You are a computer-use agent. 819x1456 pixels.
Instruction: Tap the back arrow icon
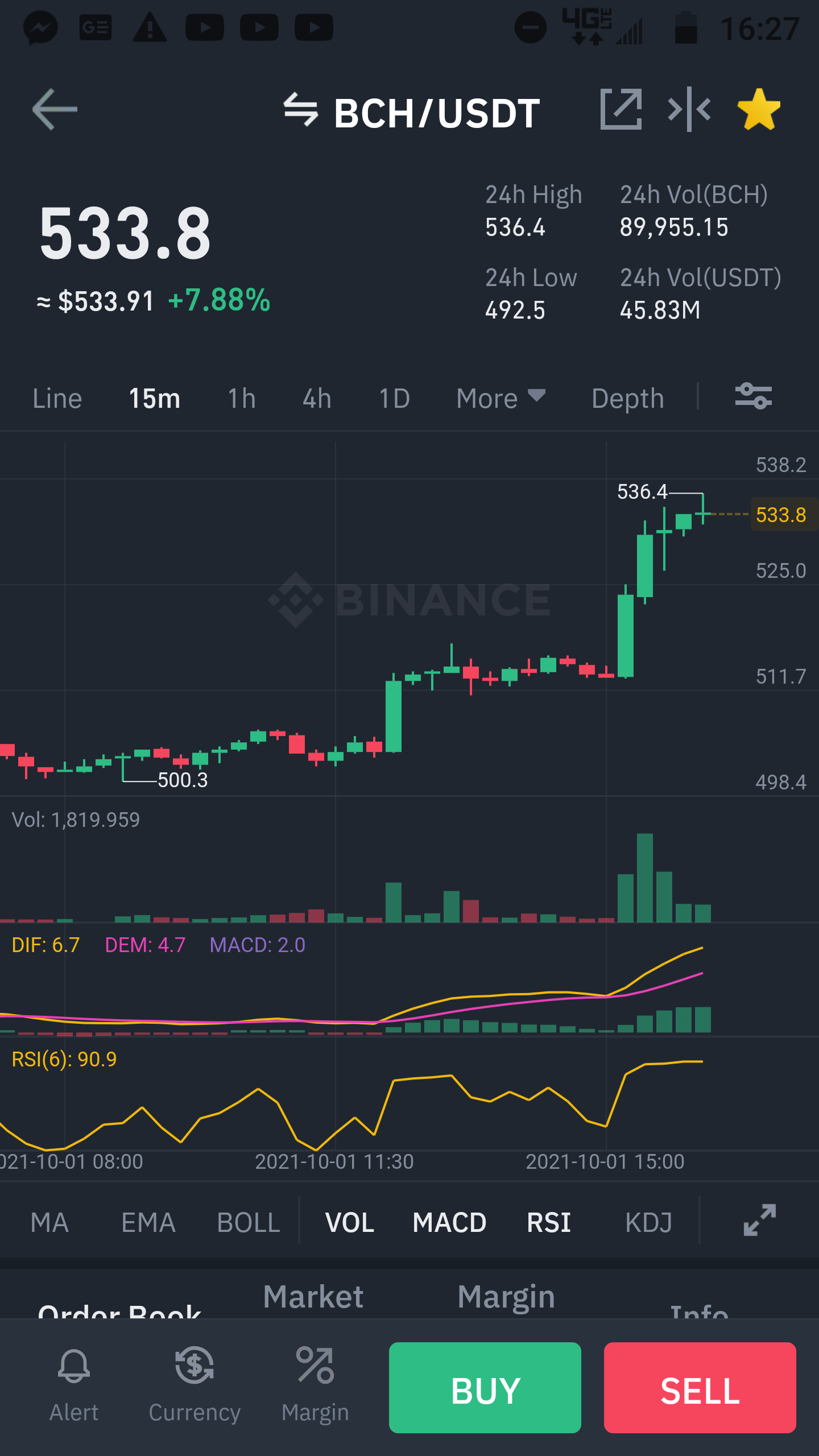click(55, 109)
